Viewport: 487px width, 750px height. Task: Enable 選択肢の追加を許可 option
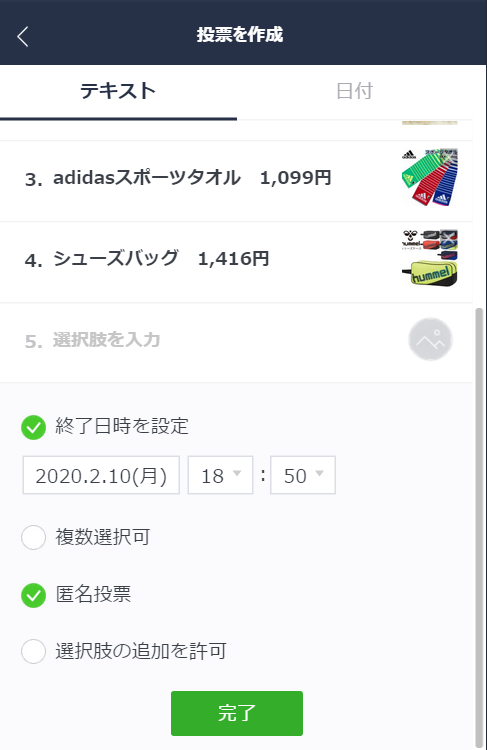point(33,651)
